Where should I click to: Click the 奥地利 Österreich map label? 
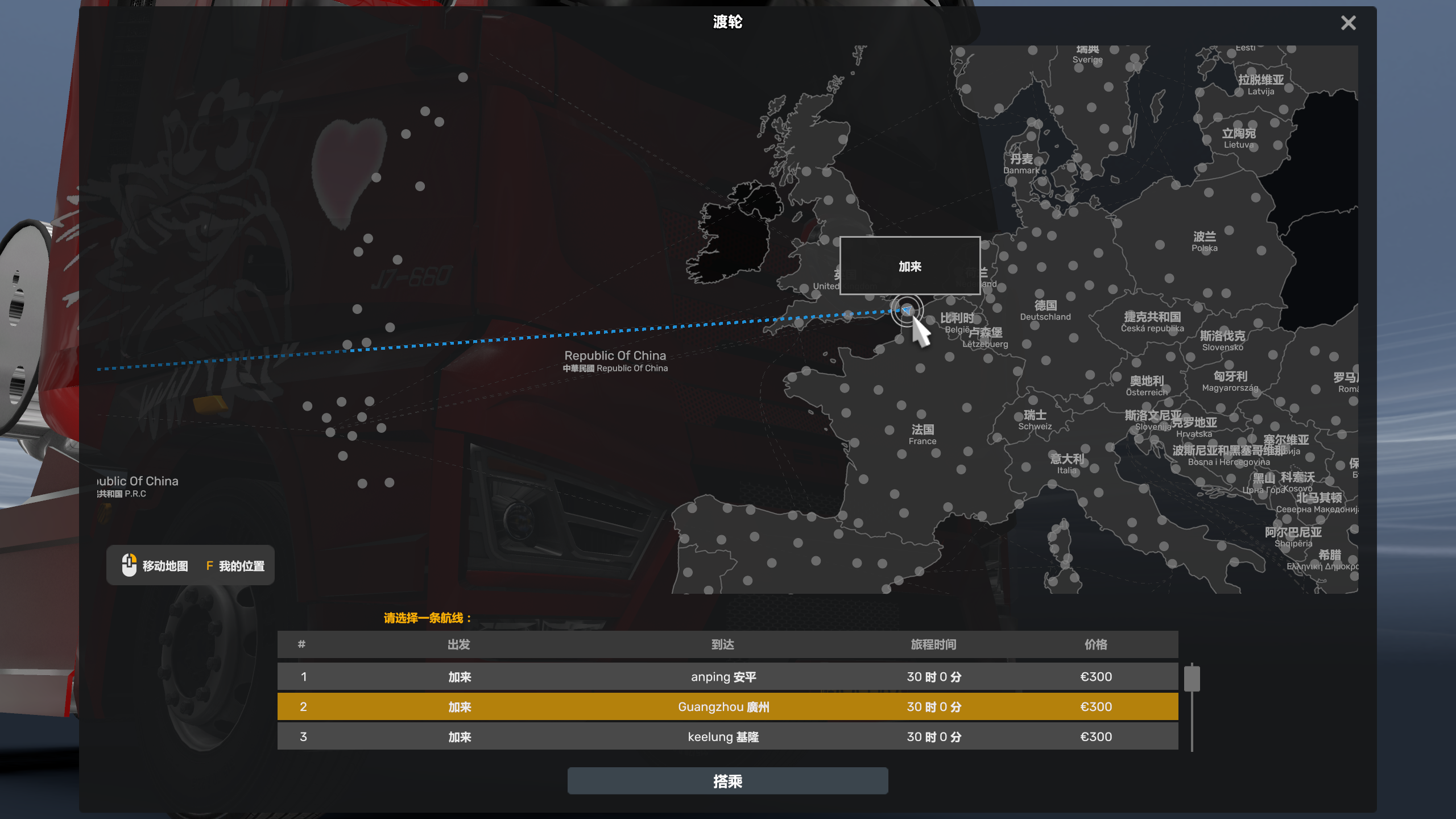[x=1147, y=386]
